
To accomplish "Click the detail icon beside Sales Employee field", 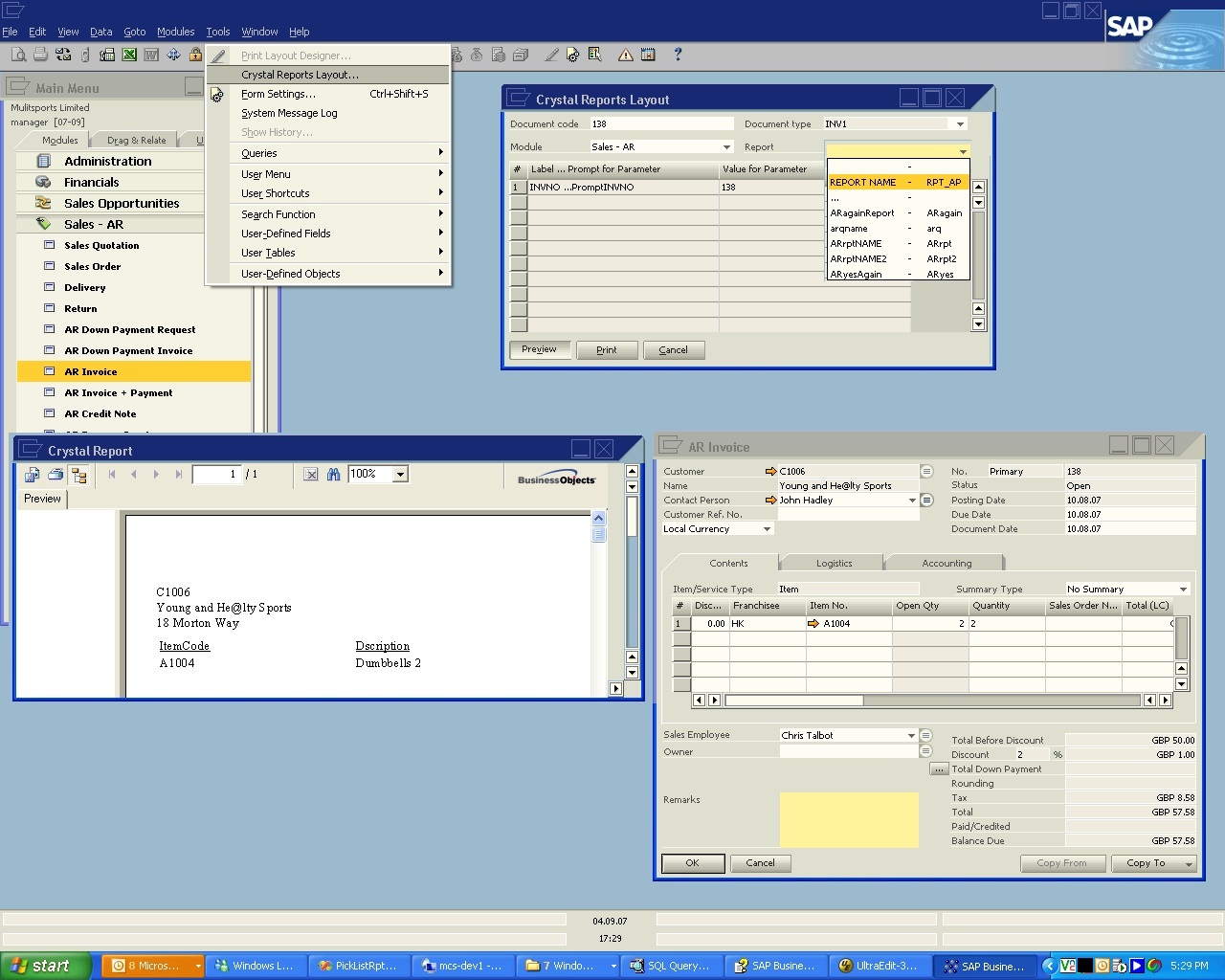I will coord(925,735).
